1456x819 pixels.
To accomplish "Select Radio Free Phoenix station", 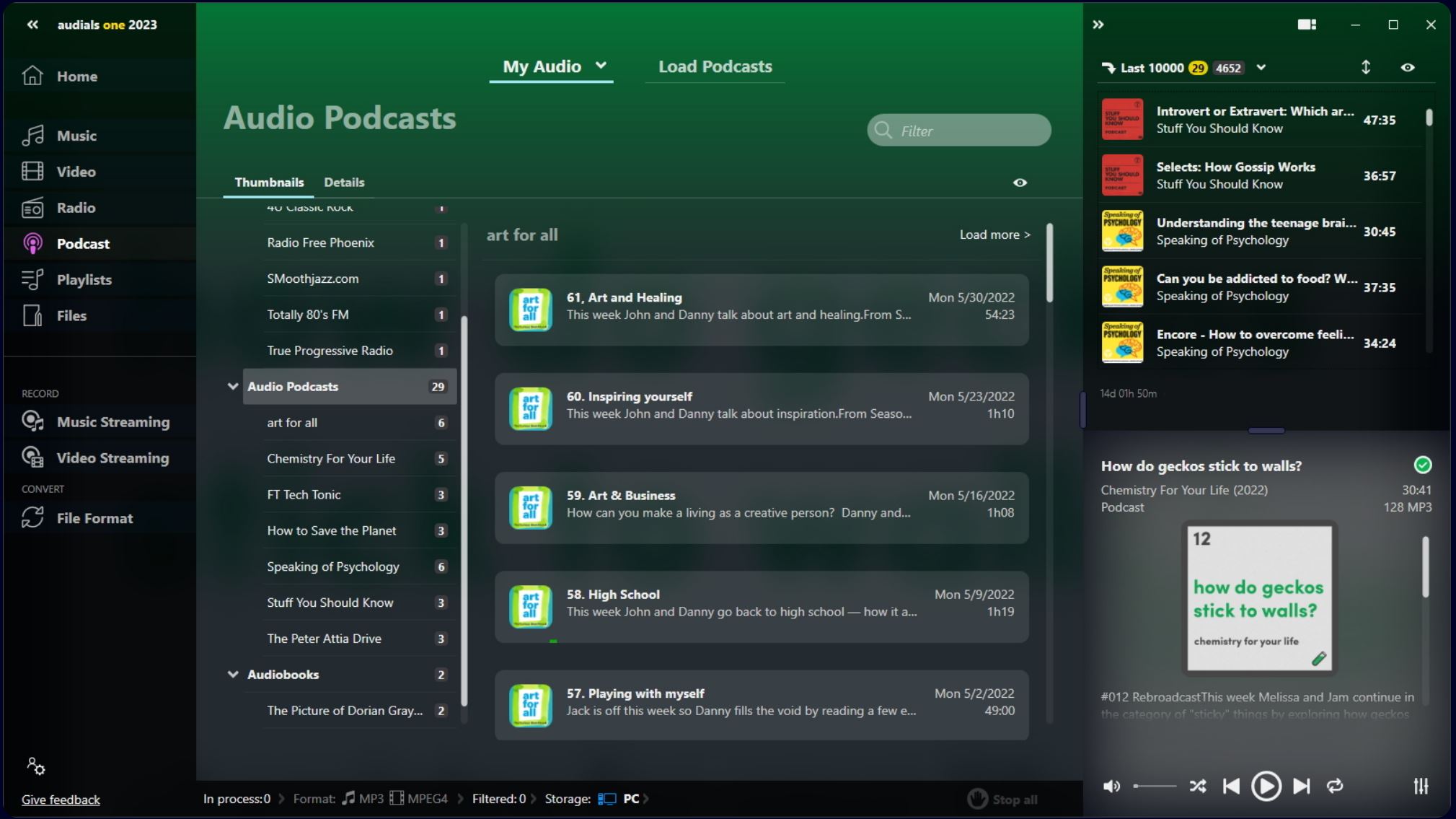I will click(x=359, y=243).
